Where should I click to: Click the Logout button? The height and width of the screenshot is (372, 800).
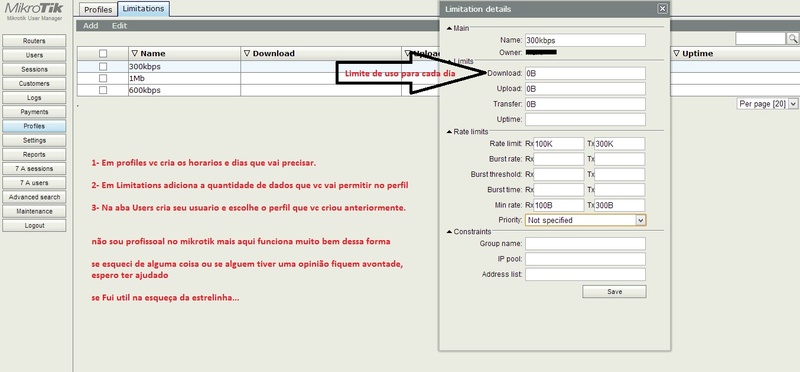[x=34, y=225]
